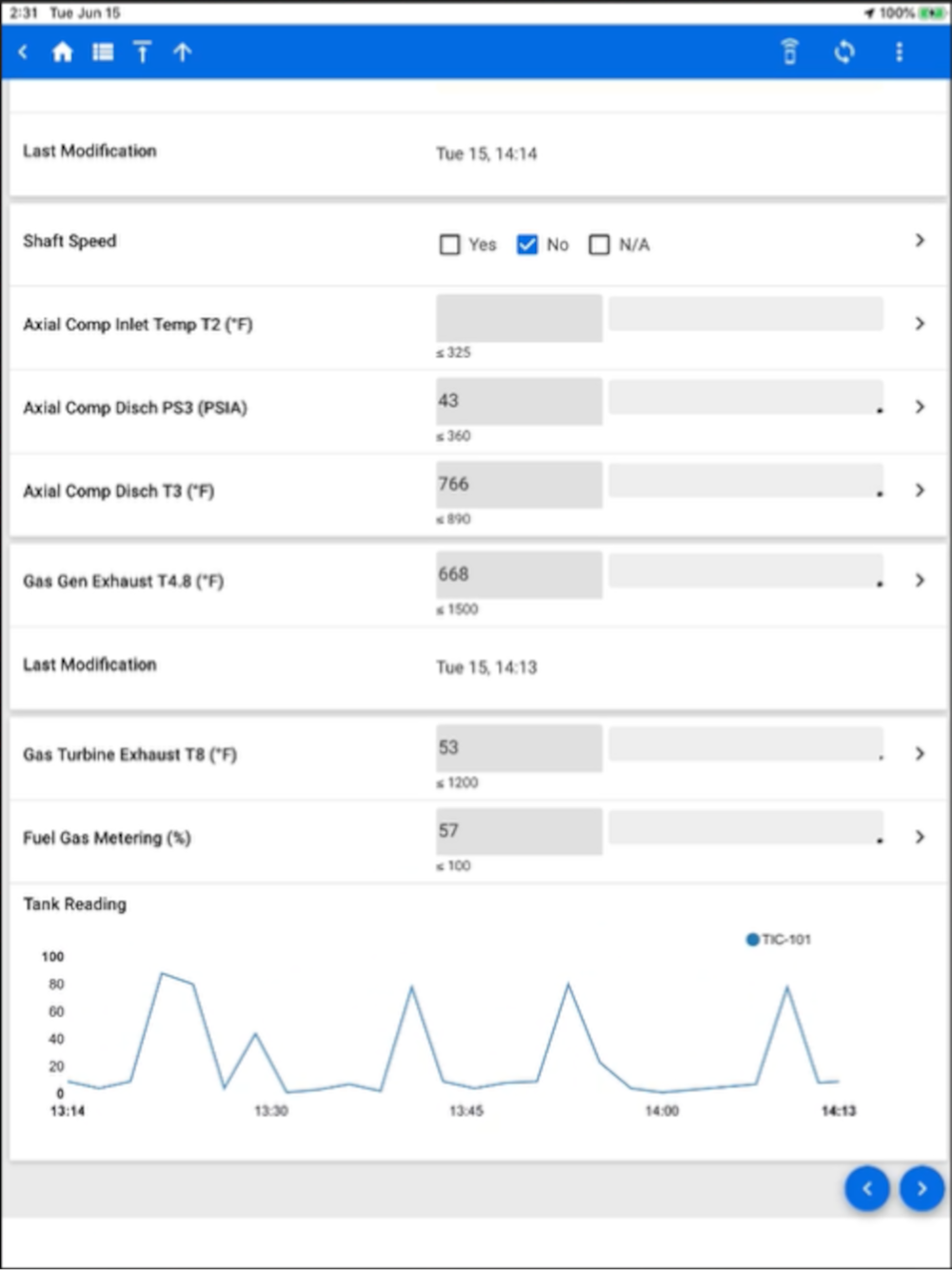952x1270 pixels.
Task: Mark Shaft Speed as N/A
Action: coord(599,245)
